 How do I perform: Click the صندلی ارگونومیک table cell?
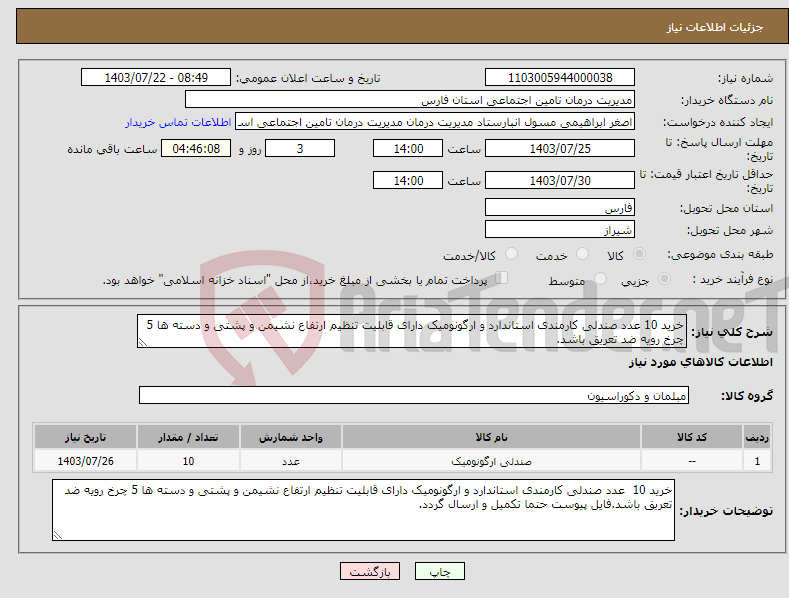click(492, 461)
